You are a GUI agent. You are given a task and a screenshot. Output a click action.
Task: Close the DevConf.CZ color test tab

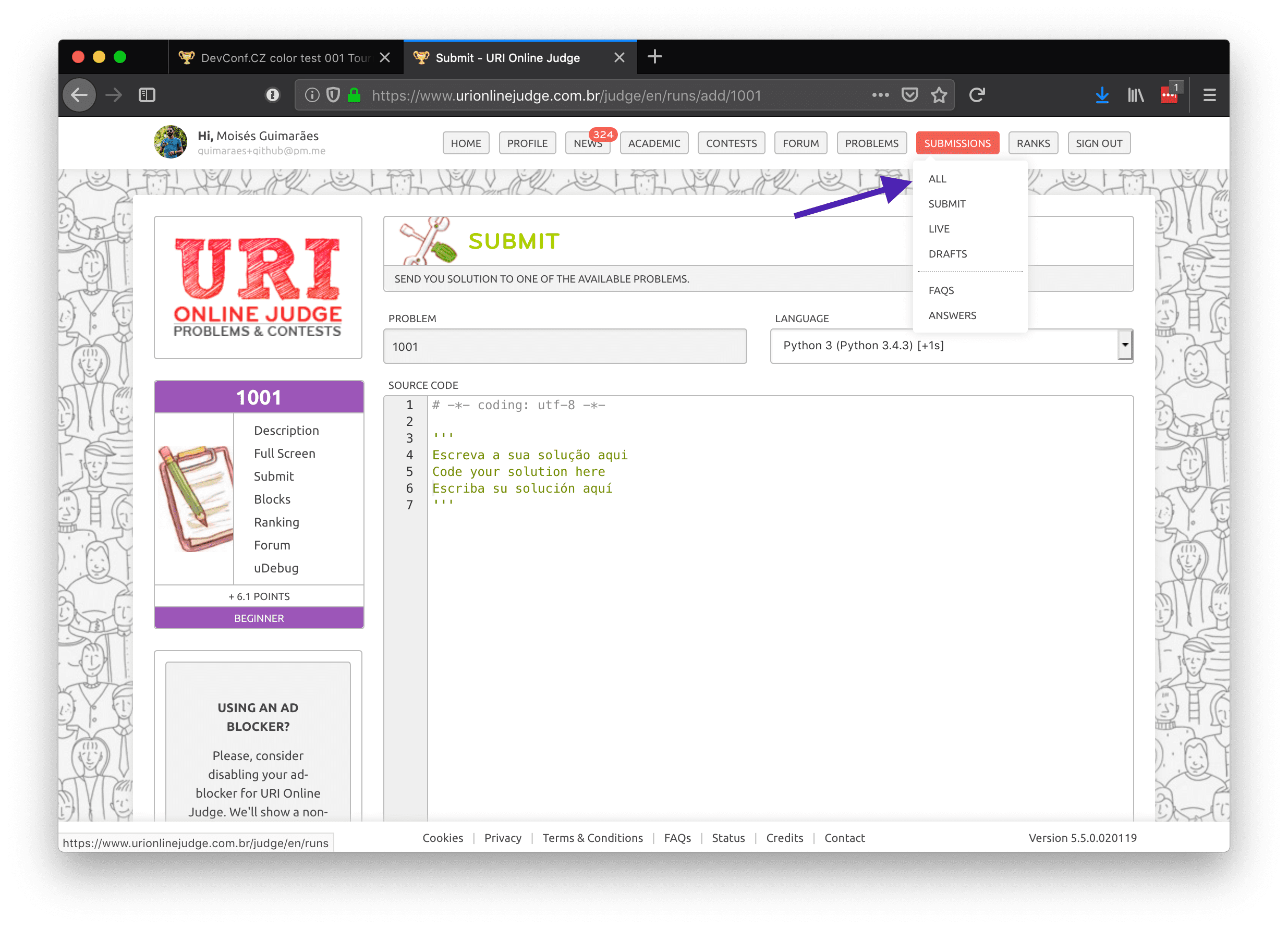tap(384, 57)
